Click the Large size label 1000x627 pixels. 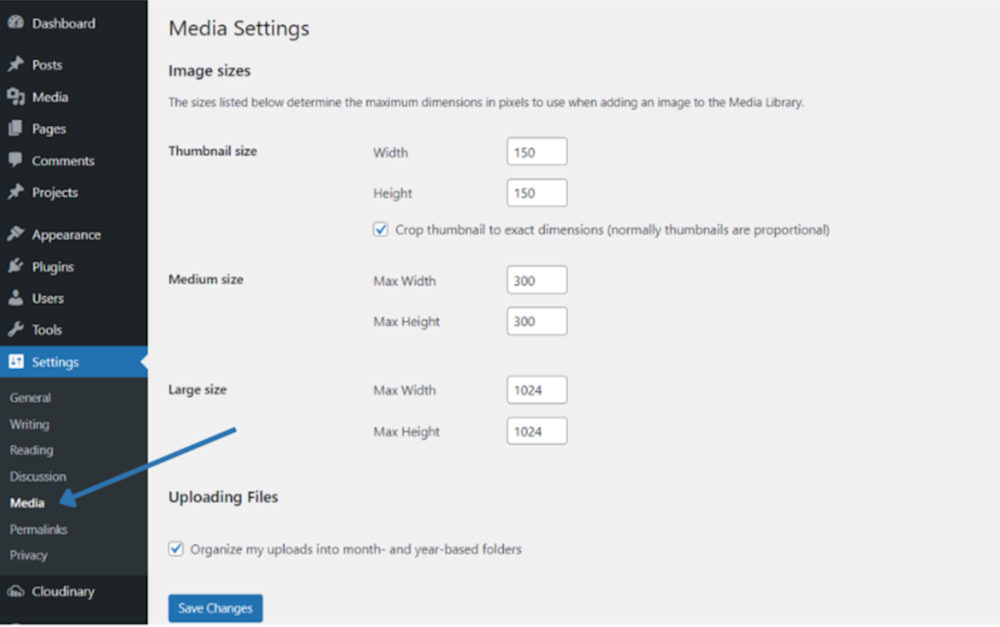pos(198,390)
